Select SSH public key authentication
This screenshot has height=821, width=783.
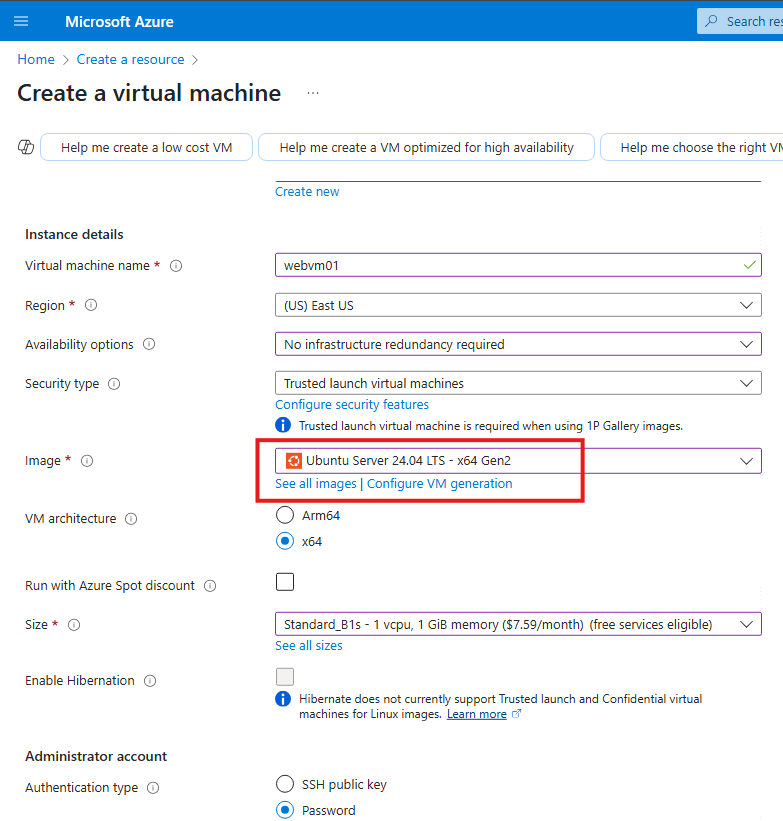[x=285, y=784]
